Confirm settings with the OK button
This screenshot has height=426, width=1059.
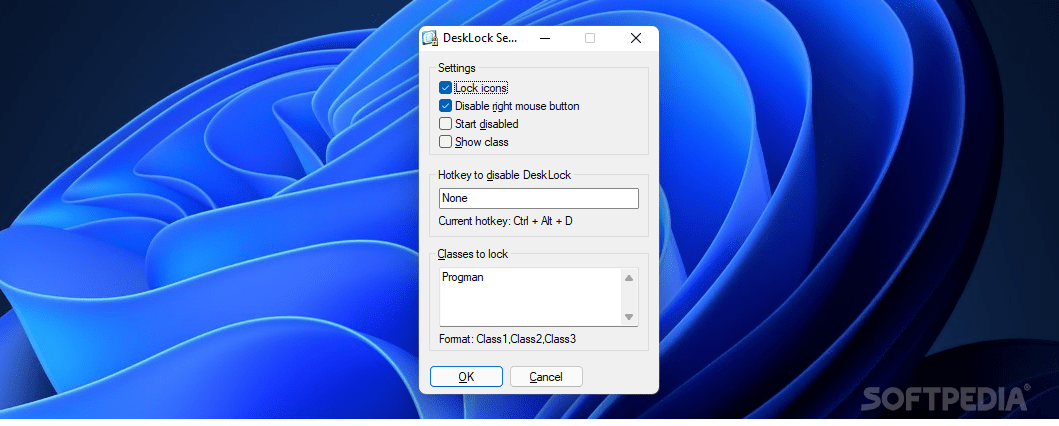(x=466, y=377)
